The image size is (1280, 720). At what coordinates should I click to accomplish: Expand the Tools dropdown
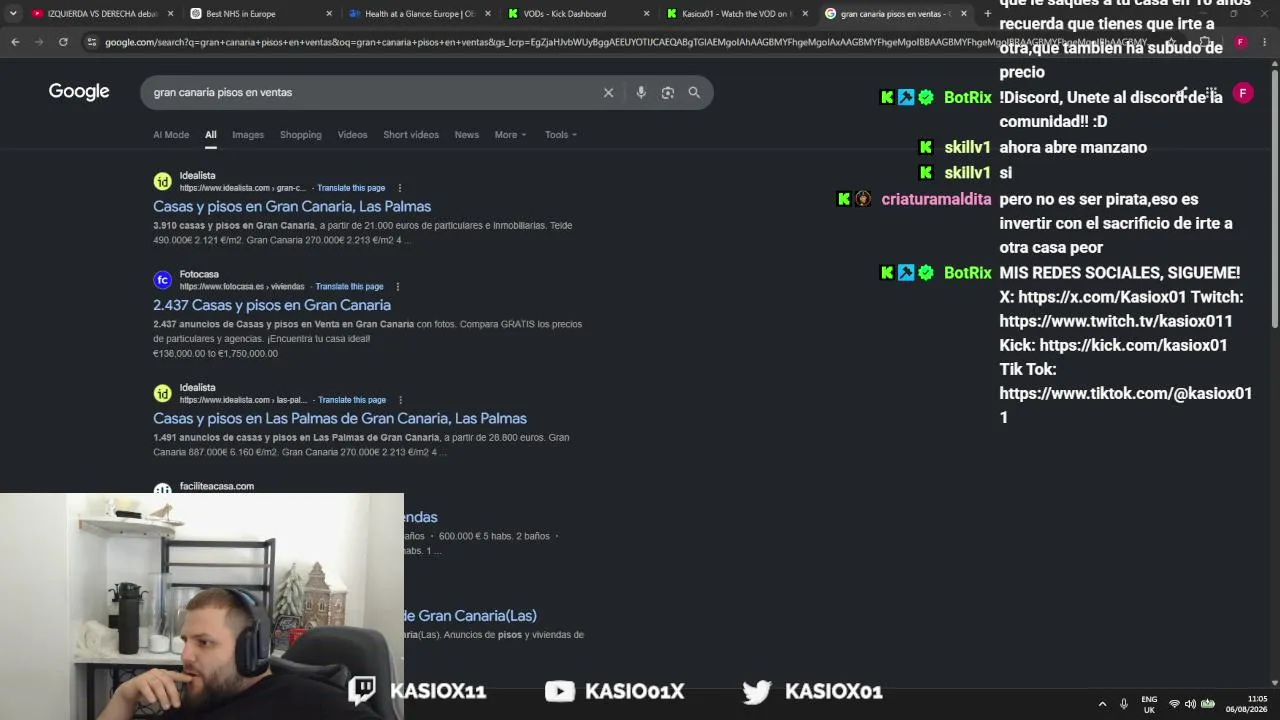tap(561, 135)
